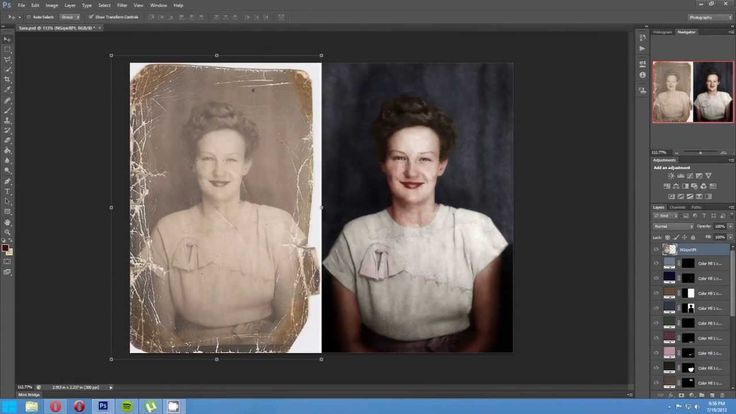
Task: Select the Clone Stamp tool
Action: click(x=7, y=120)
